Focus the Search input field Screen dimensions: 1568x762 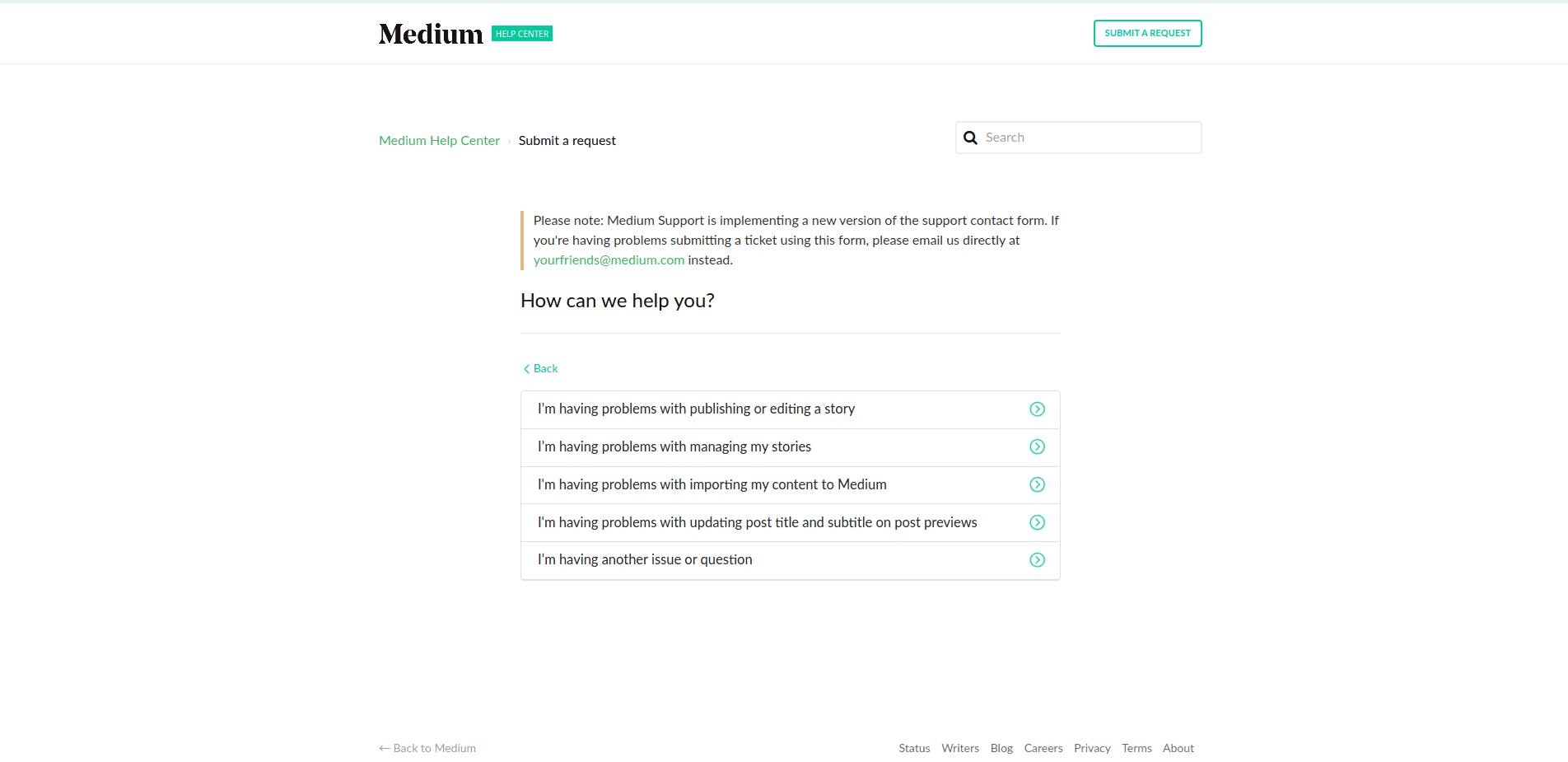click(1089, 138)
